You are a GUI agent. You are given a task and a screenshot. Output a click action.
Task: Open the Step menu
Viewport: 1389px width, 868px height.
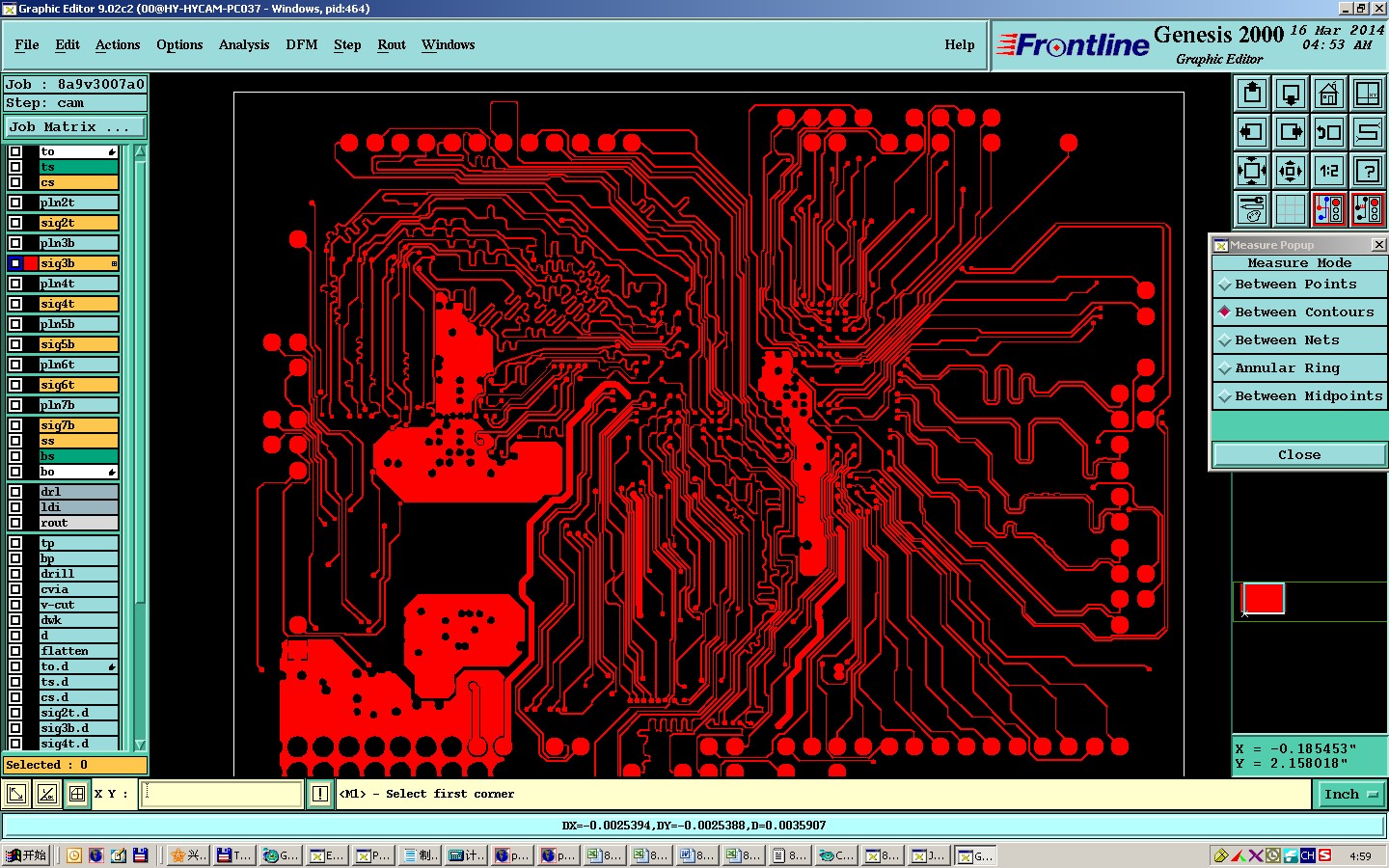[x=347, y=45]
